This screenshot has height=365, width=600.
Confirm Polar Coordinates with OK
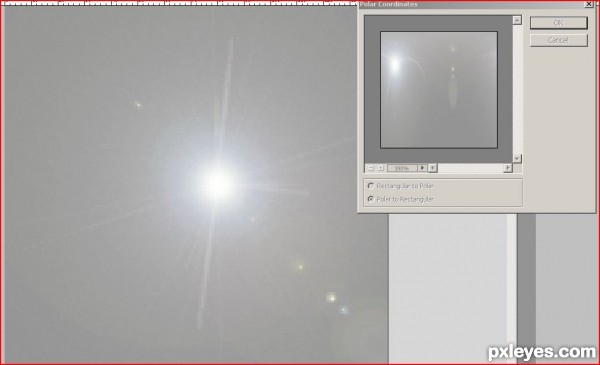click(x=558, y=23)
